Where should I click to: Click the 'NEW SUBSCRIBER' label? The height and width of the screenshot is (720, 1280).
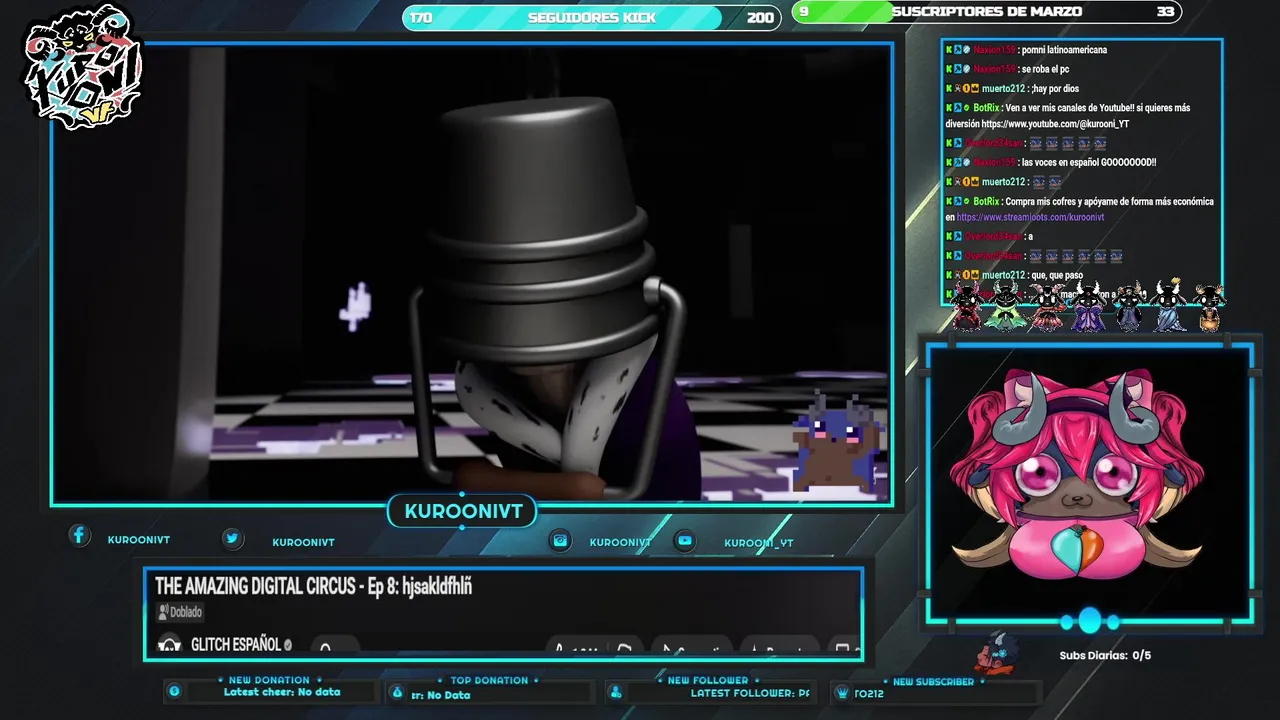pos(933,682)
